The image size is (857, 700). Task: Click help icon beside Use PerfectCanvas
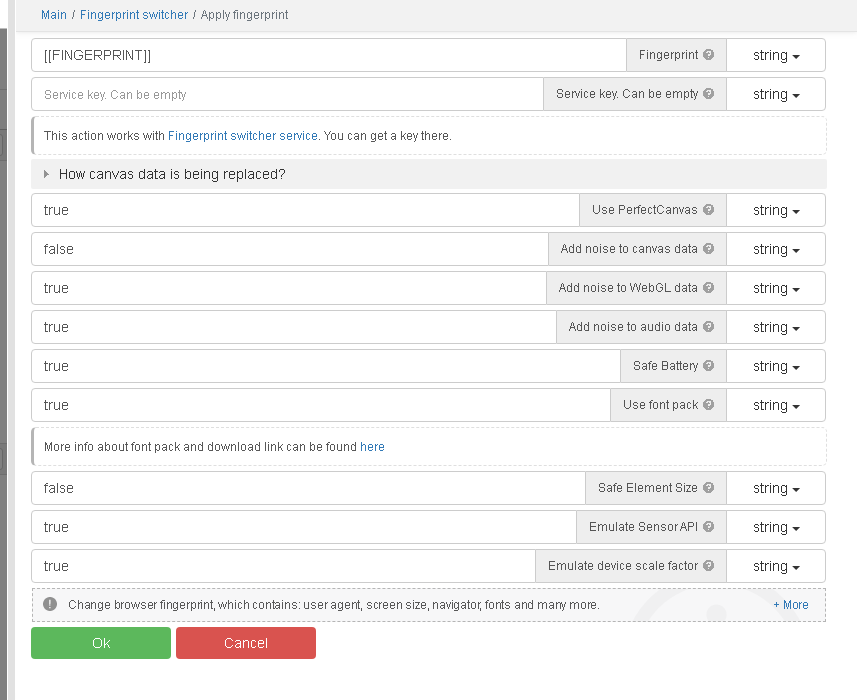(709, 210)
